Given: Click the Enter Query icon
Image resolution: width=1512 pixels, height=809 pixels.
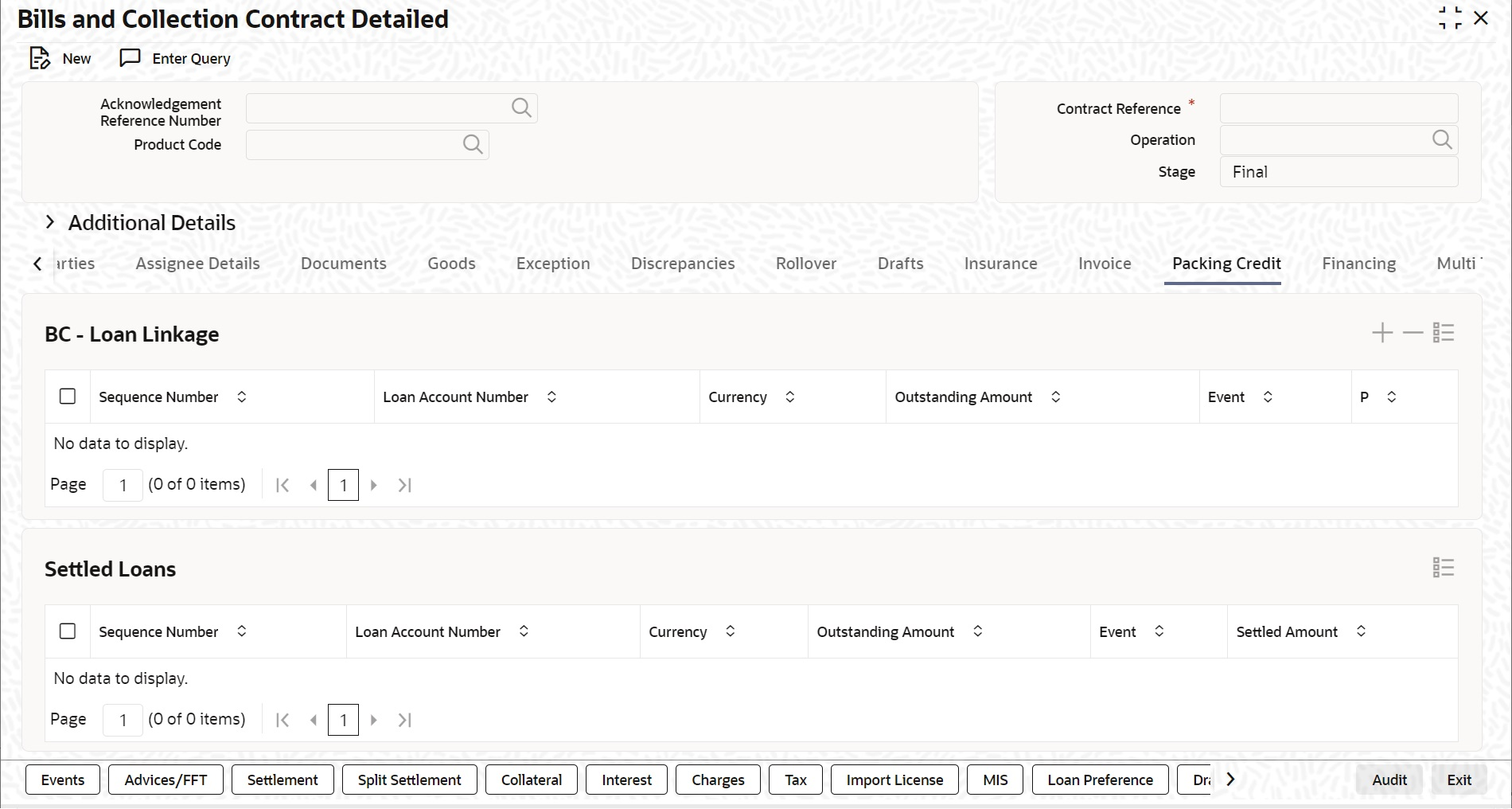Looking at the screenshot, I should [x=130, y=58].
